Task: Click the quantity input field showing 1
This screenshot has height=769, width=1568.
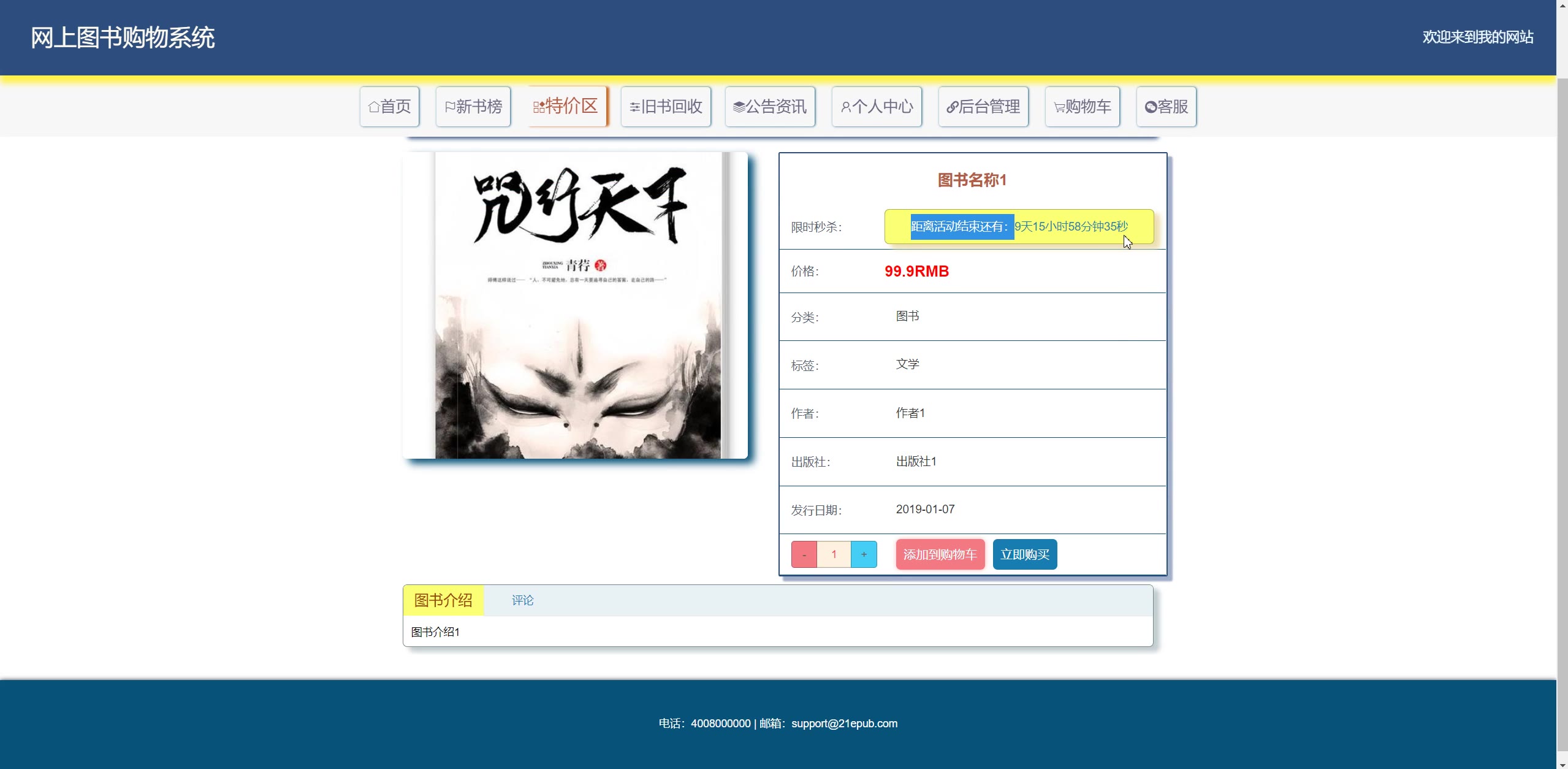Action: click(834, 554)
